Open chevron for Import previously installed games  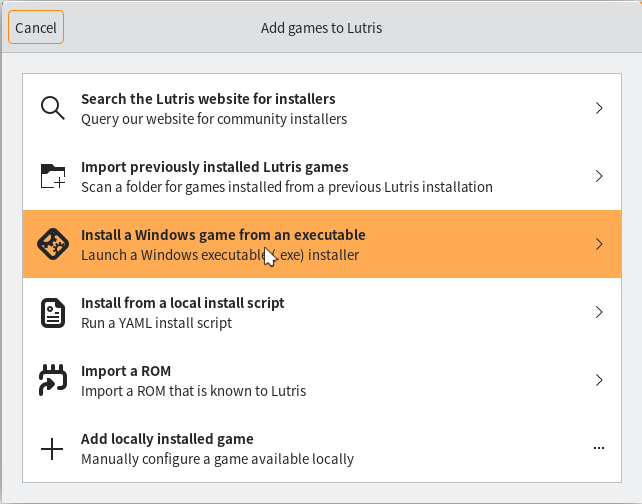[599, 176]
